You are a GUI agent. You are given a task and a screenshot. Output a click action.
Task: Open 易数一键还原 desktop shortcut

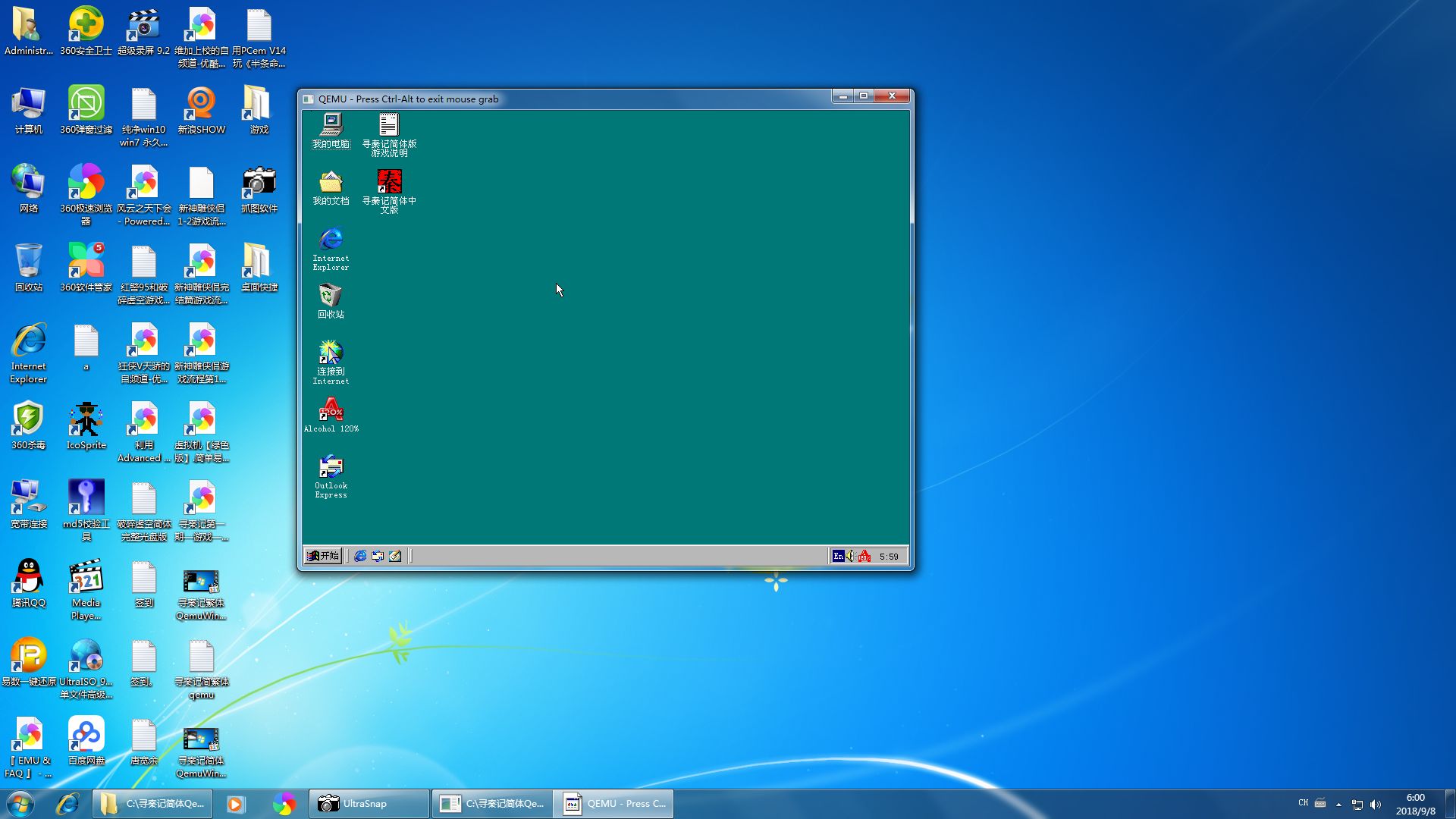click(x=28, y=662)
